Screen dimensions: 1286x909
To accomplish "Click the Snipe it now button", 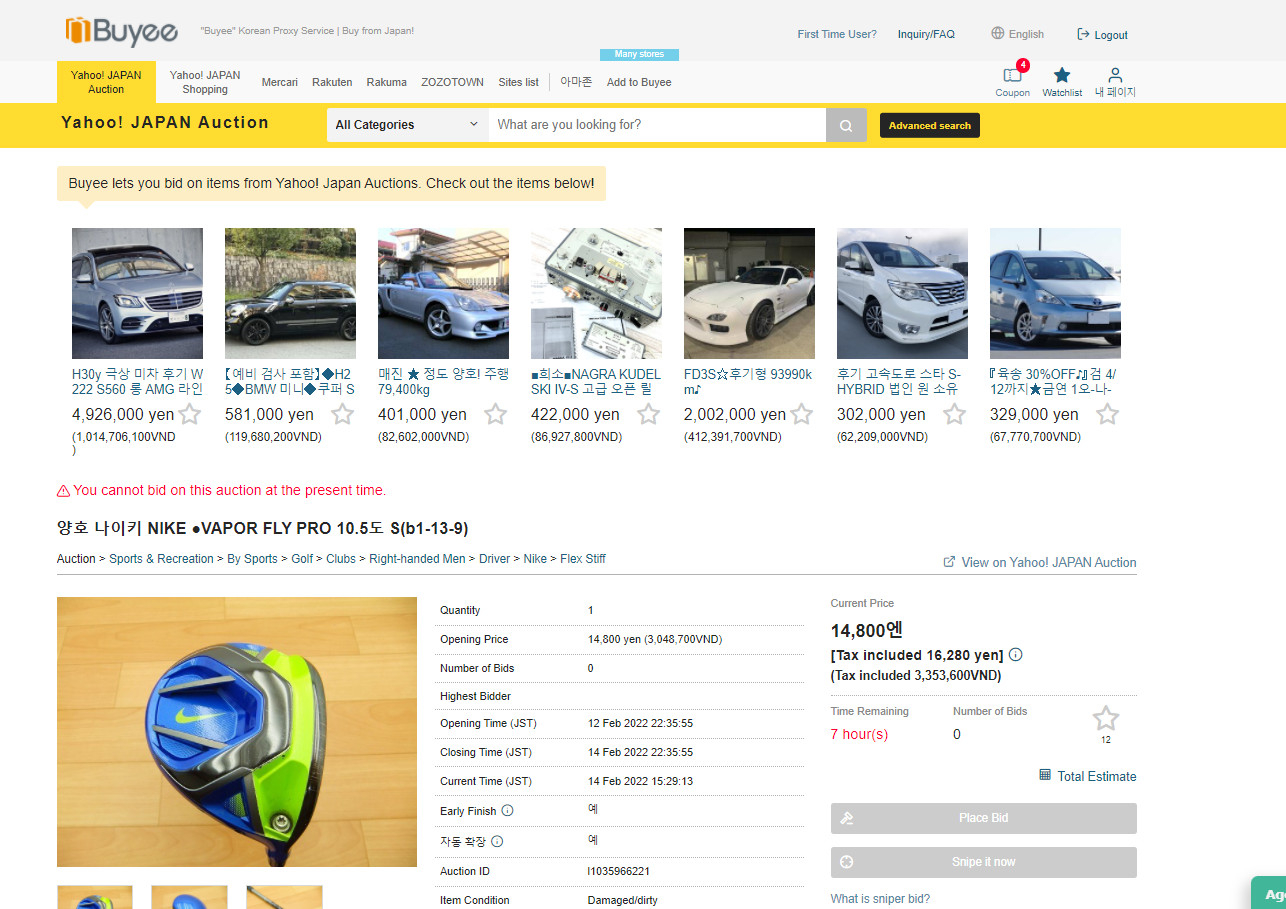I will [984, 862].
